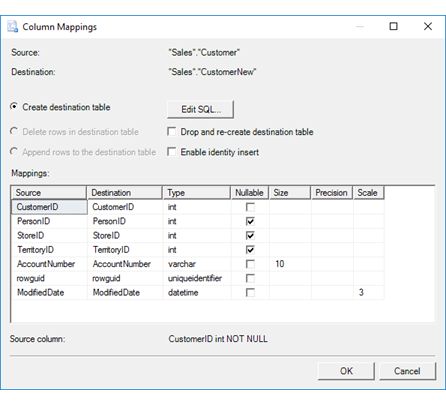Click the Scale column header
The width and height of the screenshot is (446, 405).
(369, 193)
